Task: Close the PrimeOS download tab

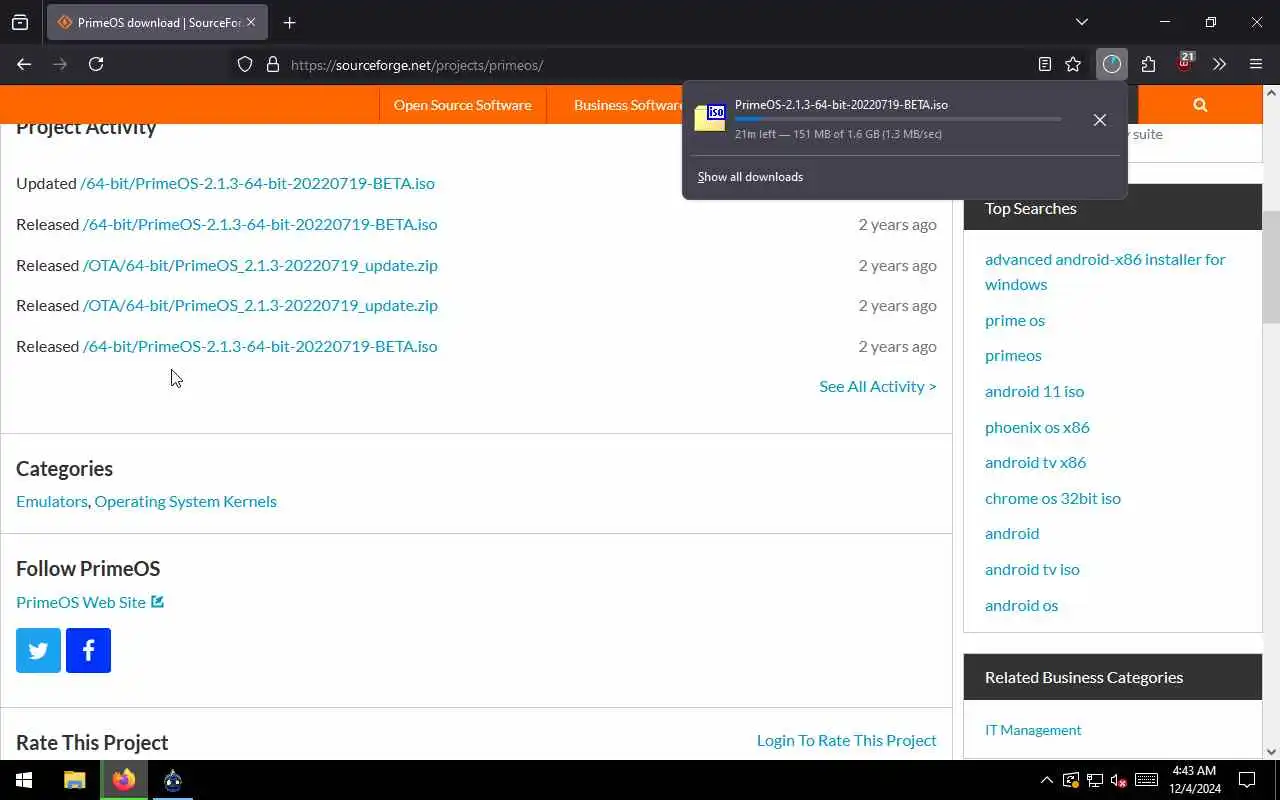Action: [x=251, y=22]
